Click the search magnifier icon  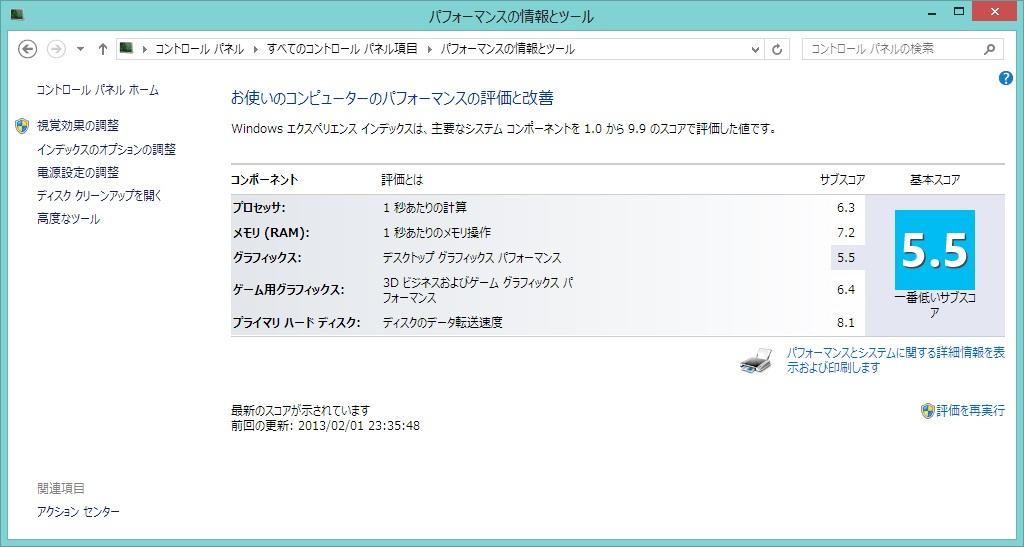click(989, 49)
